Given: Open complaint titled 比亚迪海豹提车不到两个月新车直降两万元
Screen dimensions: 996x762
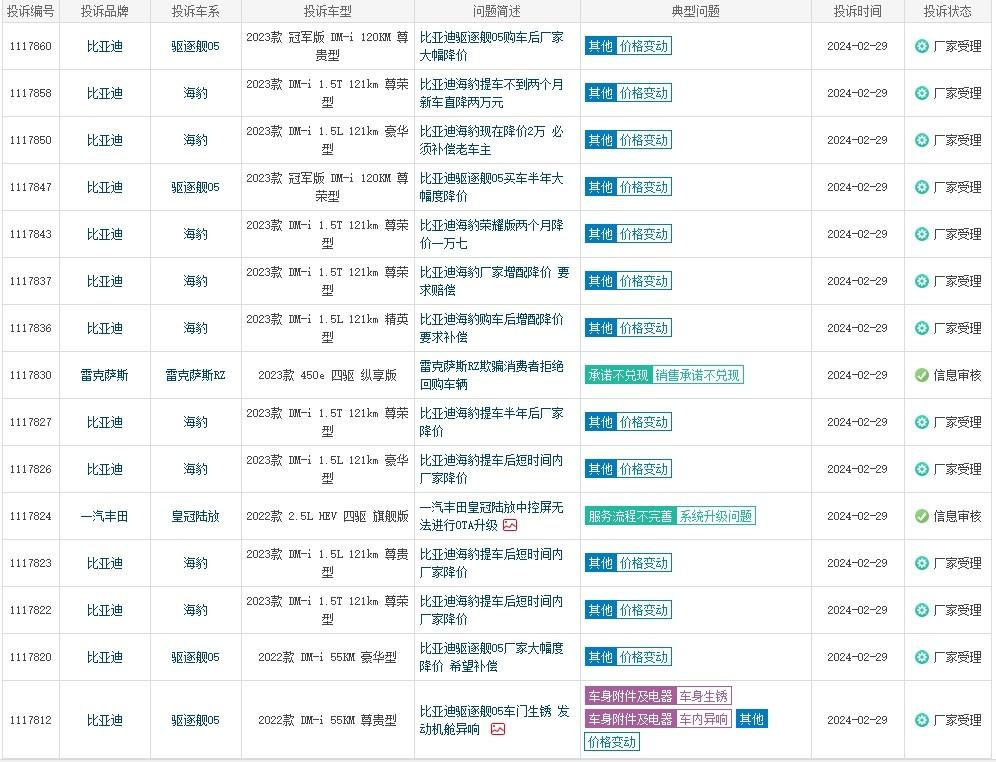Looking at the screenshot, I should click(491, 93).
